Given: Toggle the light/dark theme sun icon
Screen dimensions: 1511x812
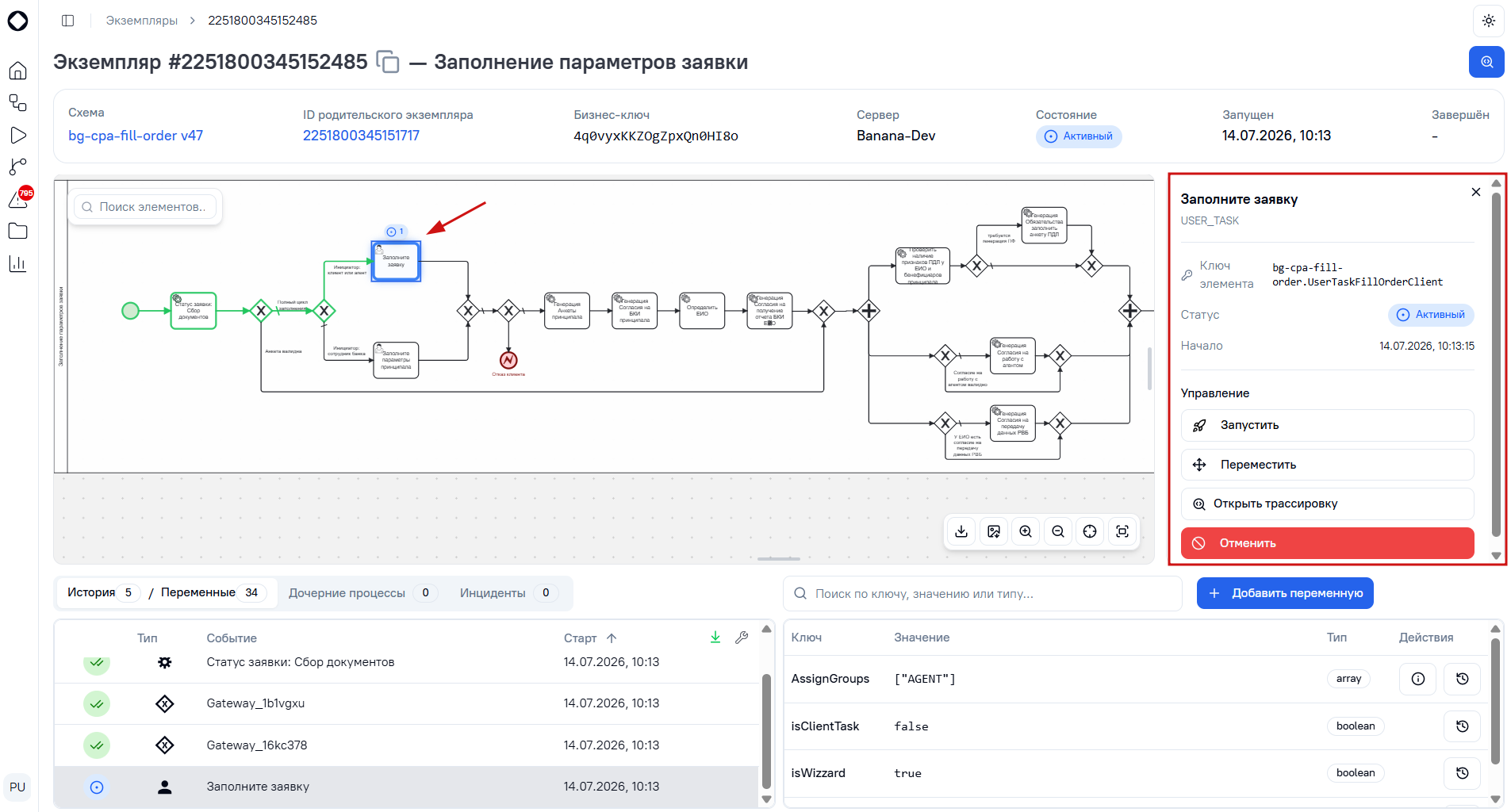Looking at the screenshot, I should pyautogui.click(x=1488, y=21).
